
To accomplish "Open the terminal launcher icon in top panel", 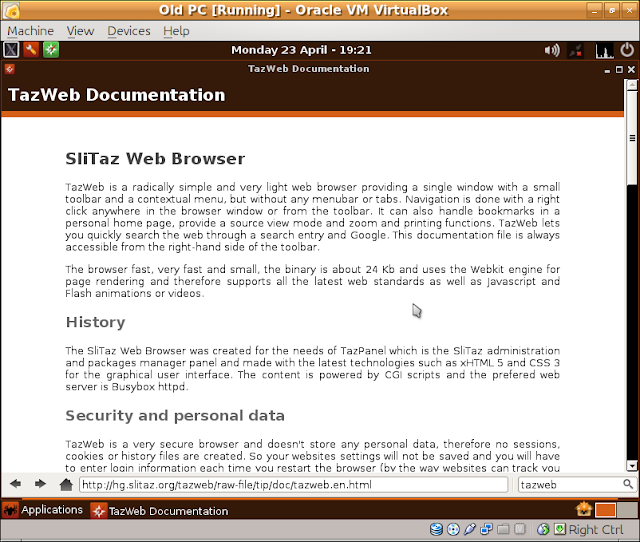I will (11, 50).
